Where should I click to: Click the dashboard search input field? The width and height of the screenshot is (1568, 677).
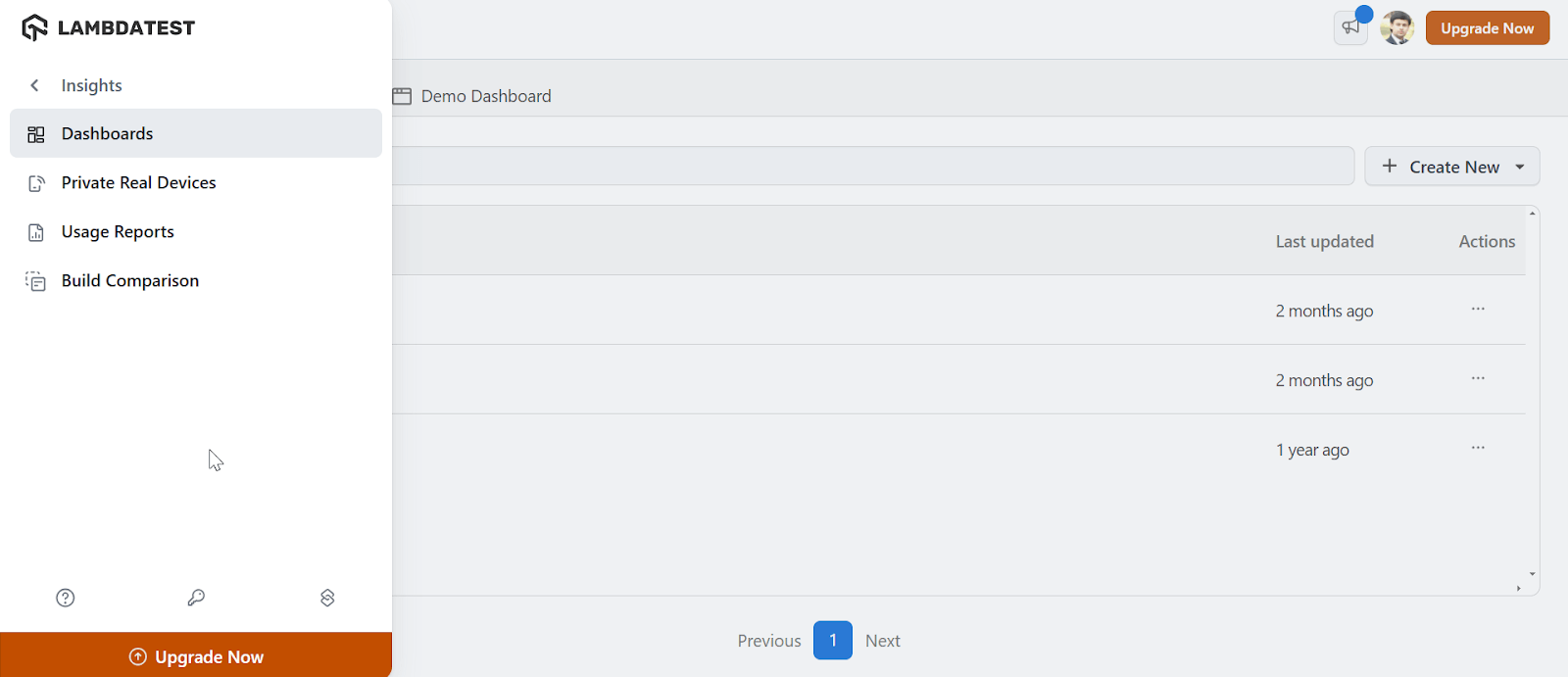coord(872,167)
